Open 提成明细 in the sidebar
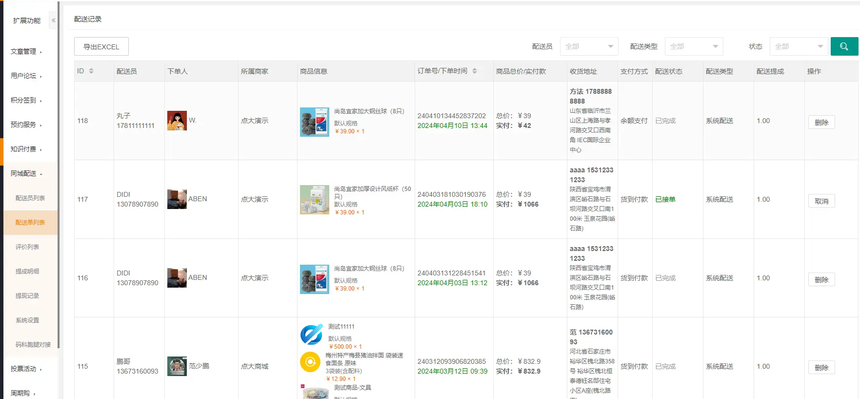This screenshot has height=399, width=860. pyautogui.click(x=27, y=271)
